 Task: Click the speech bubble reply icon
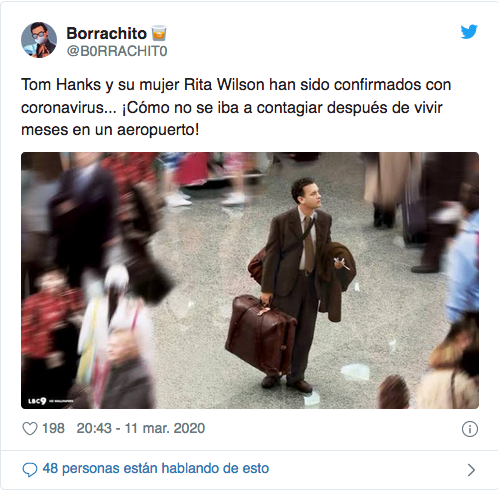(x=30, y=469)
